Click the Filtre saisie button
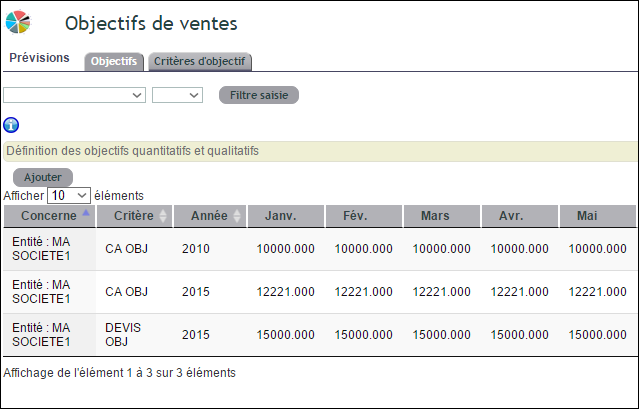This screenshot has width=639, height=409. tap(259, 95)
